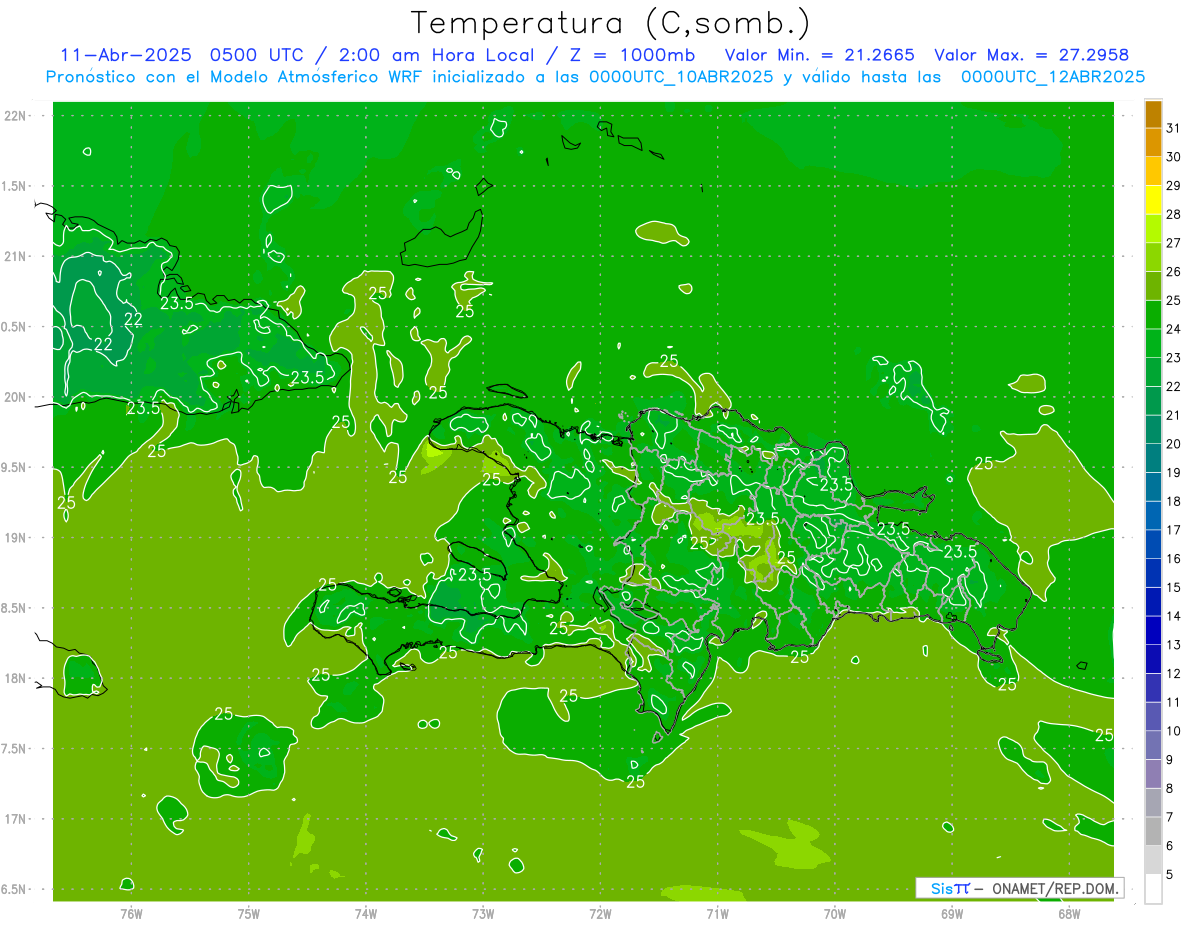
Task: Click the "Temperatura (C,somb.)" title
Action: pos(610,23)
